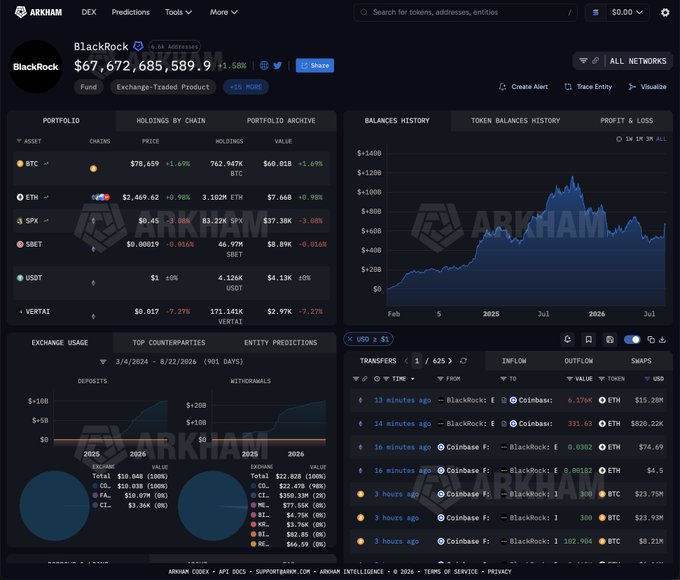Open BlackRock's website globe icon

click(x=264, y=66)
